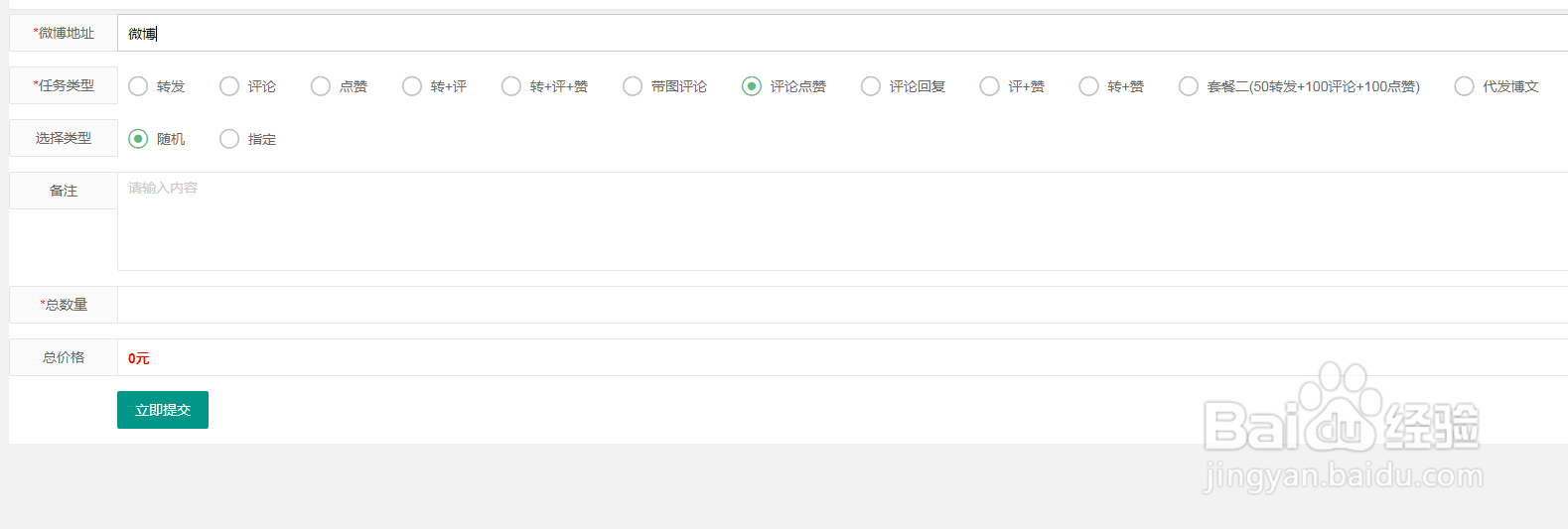
Task: Select 套餐二 package radio option
Action: (1189, 86)
